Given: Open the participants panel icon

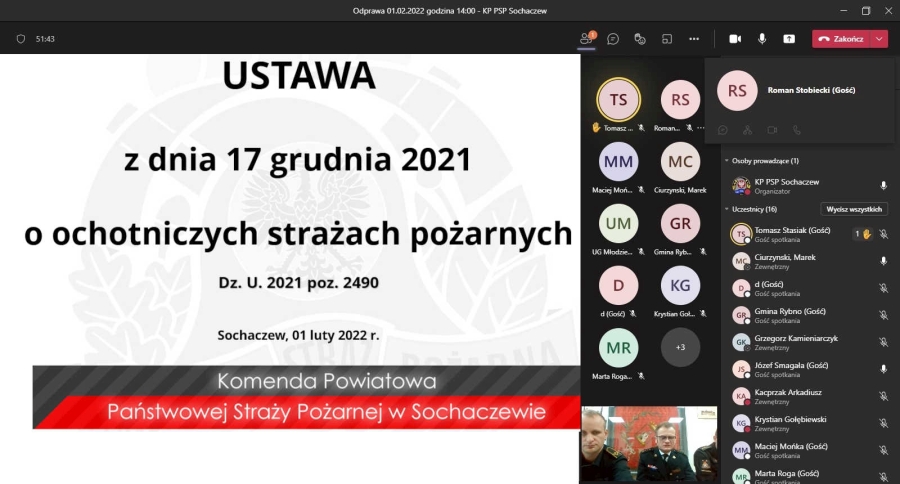Looking at the screenshot, I should [x=587, y=39].
